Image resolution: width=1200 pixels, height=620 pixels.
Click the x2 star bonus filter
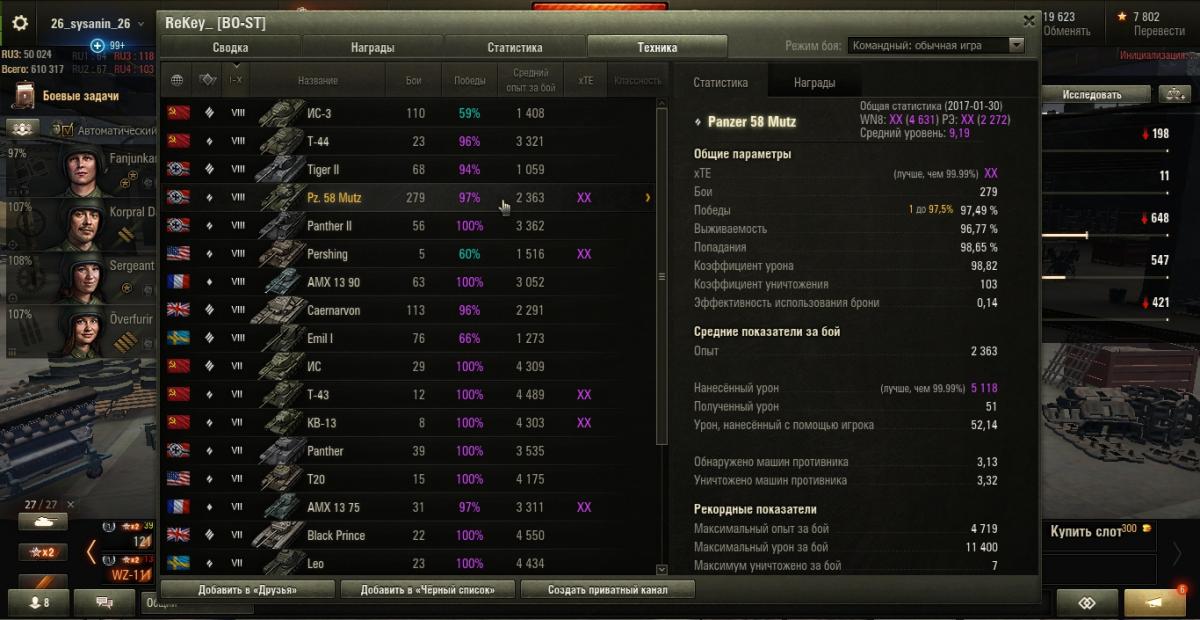pyautogui.click(x=43, y=552)
